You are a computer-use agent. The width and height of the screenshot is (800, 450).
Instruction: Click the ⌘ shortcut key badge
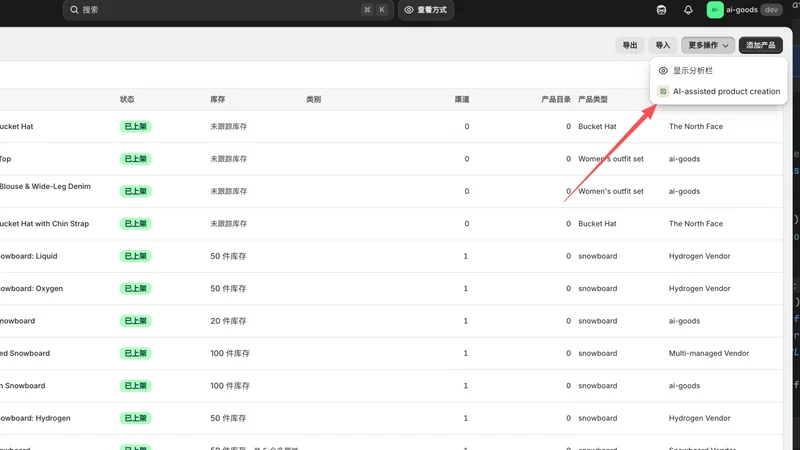pyautogui.click(x=367, y=10)
